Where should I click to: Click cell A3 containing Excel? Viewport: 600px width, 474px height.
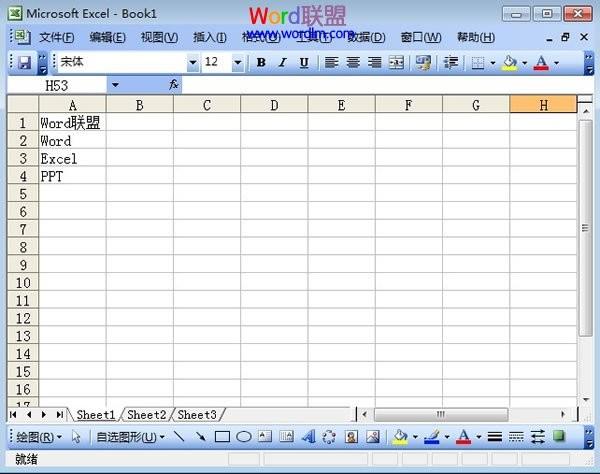point(72,158)
